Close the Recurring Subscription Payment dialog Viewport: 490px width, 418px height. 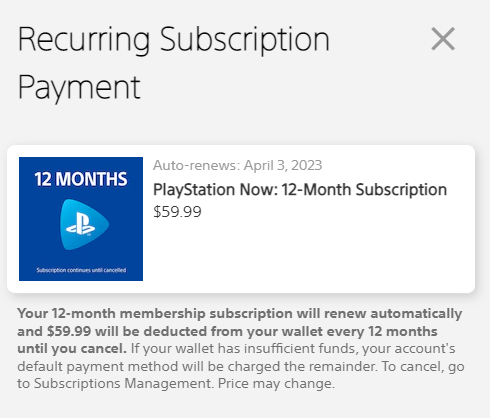[x=443, y=39]
